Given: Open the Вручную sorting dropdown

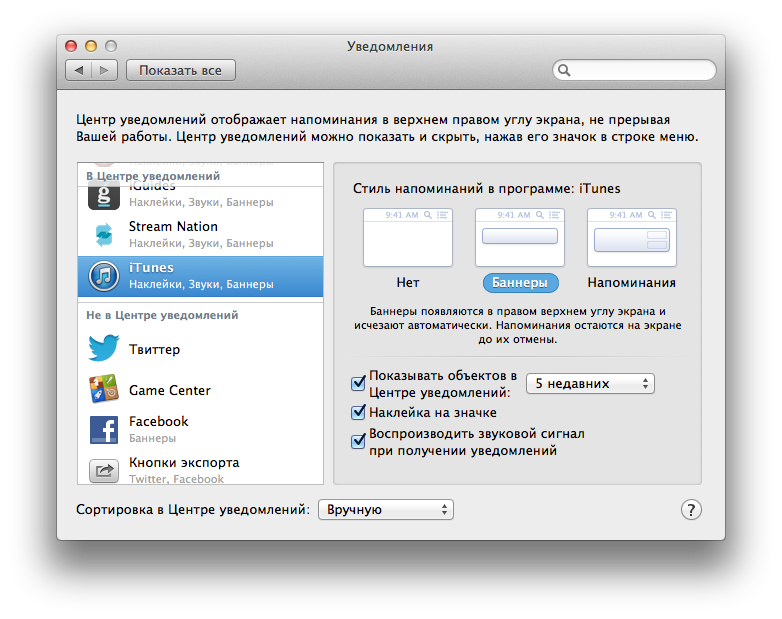Looking at the screenshot, I should (386, 510).
